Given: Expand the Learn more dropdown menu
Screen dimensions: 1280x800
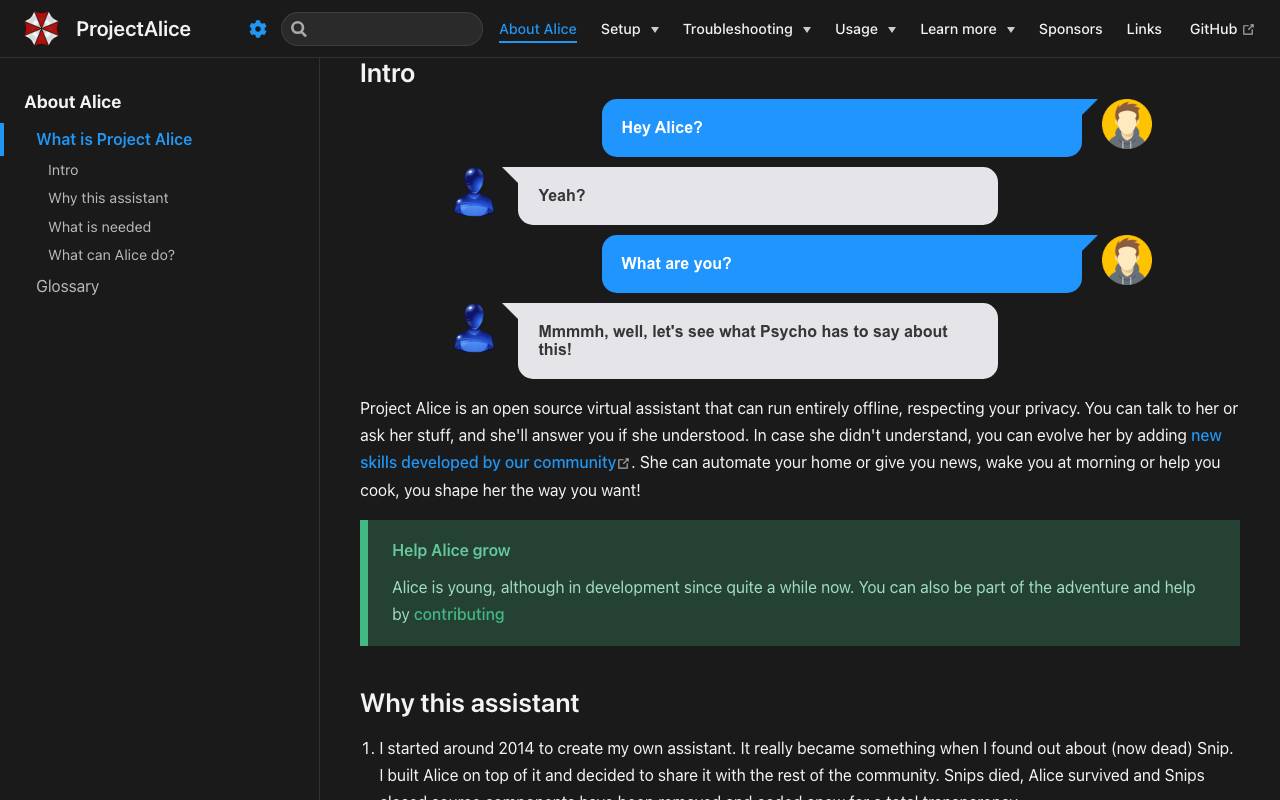Looking at the screenshot, I should (x=967, y=29).
